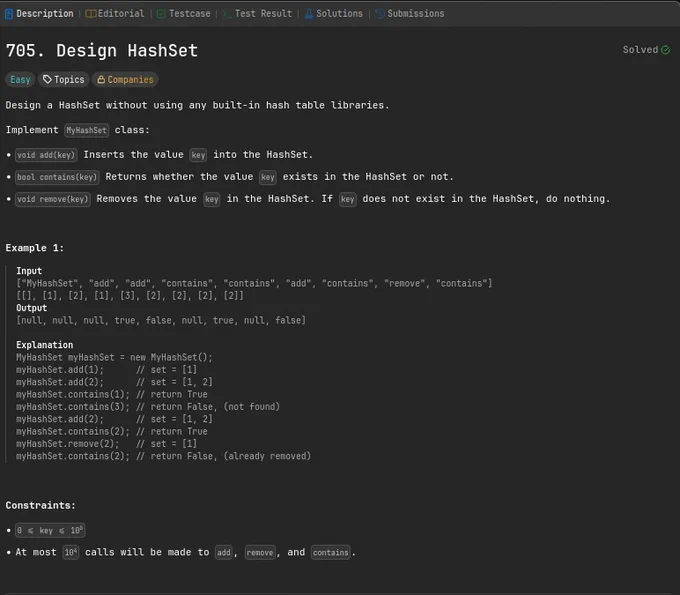Click the 0 ≤ key ≤ 10⁶ constraint chip
The image size is (680, 595).
coord(50,530)
